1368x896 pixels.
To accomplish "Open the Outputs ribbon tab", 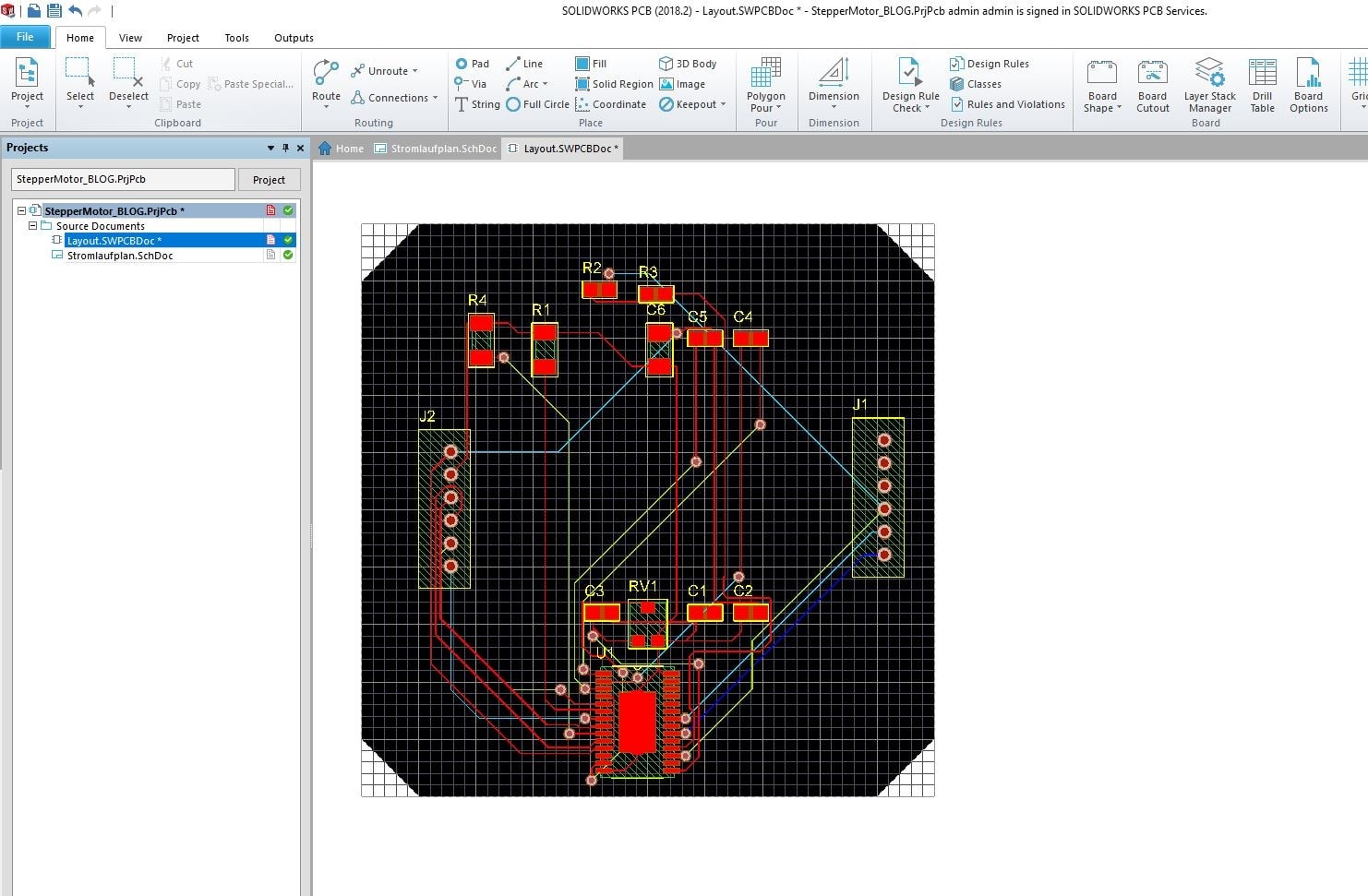I will (294, 38).
